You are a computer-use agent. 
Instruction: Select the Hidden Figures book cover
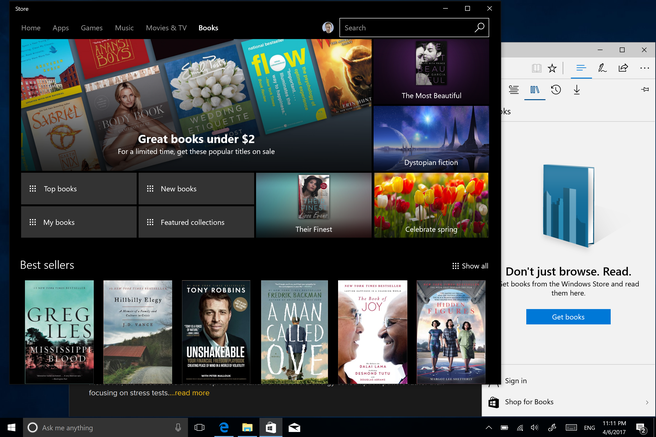tap(451, 332)
